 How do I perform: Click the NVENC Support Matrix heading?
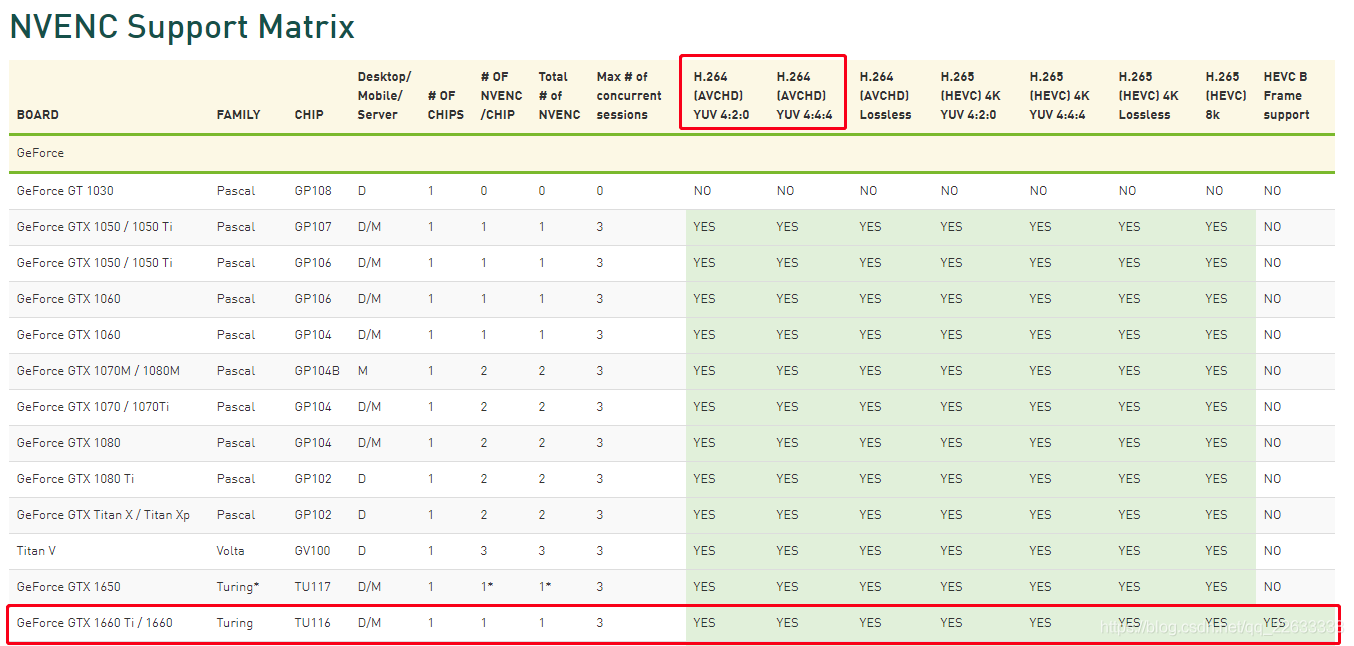(182, 27)
